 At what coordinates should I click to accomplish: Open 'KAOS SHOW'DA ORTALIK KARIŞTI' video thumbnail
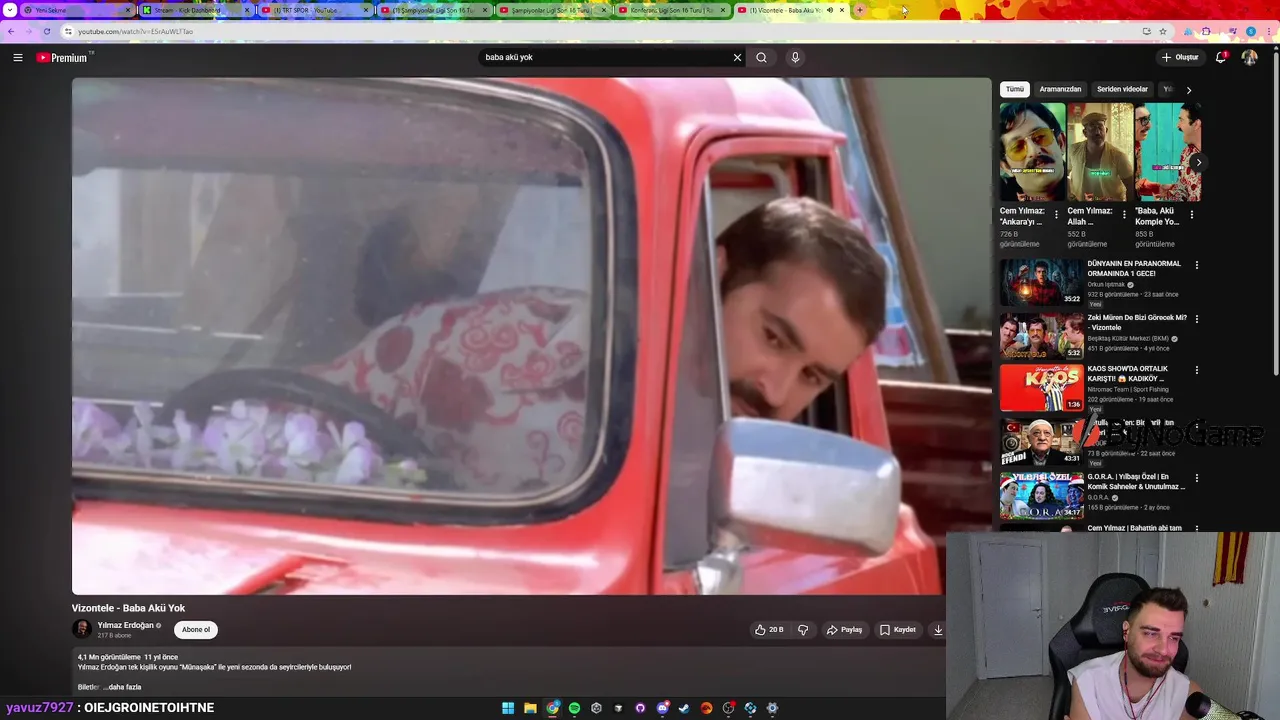point(1042,389)
